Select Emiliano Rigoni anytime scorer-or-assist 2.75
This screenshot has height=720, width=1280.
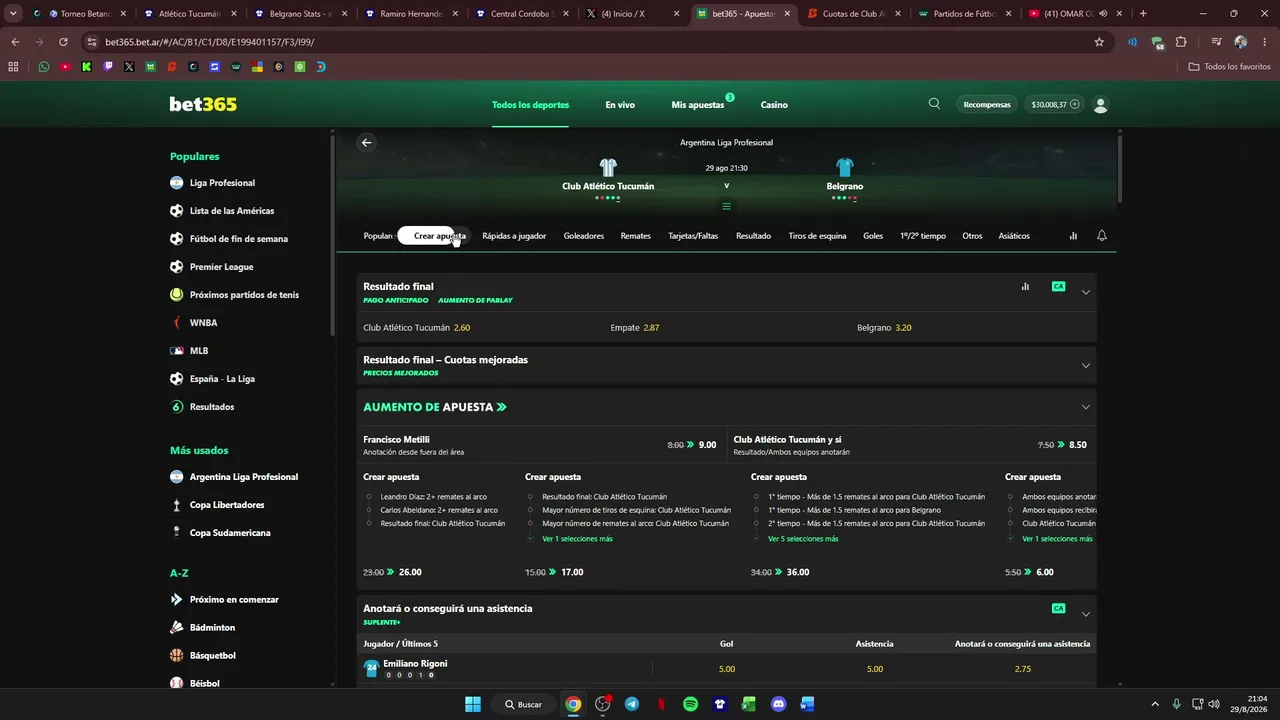point(1022,669)
